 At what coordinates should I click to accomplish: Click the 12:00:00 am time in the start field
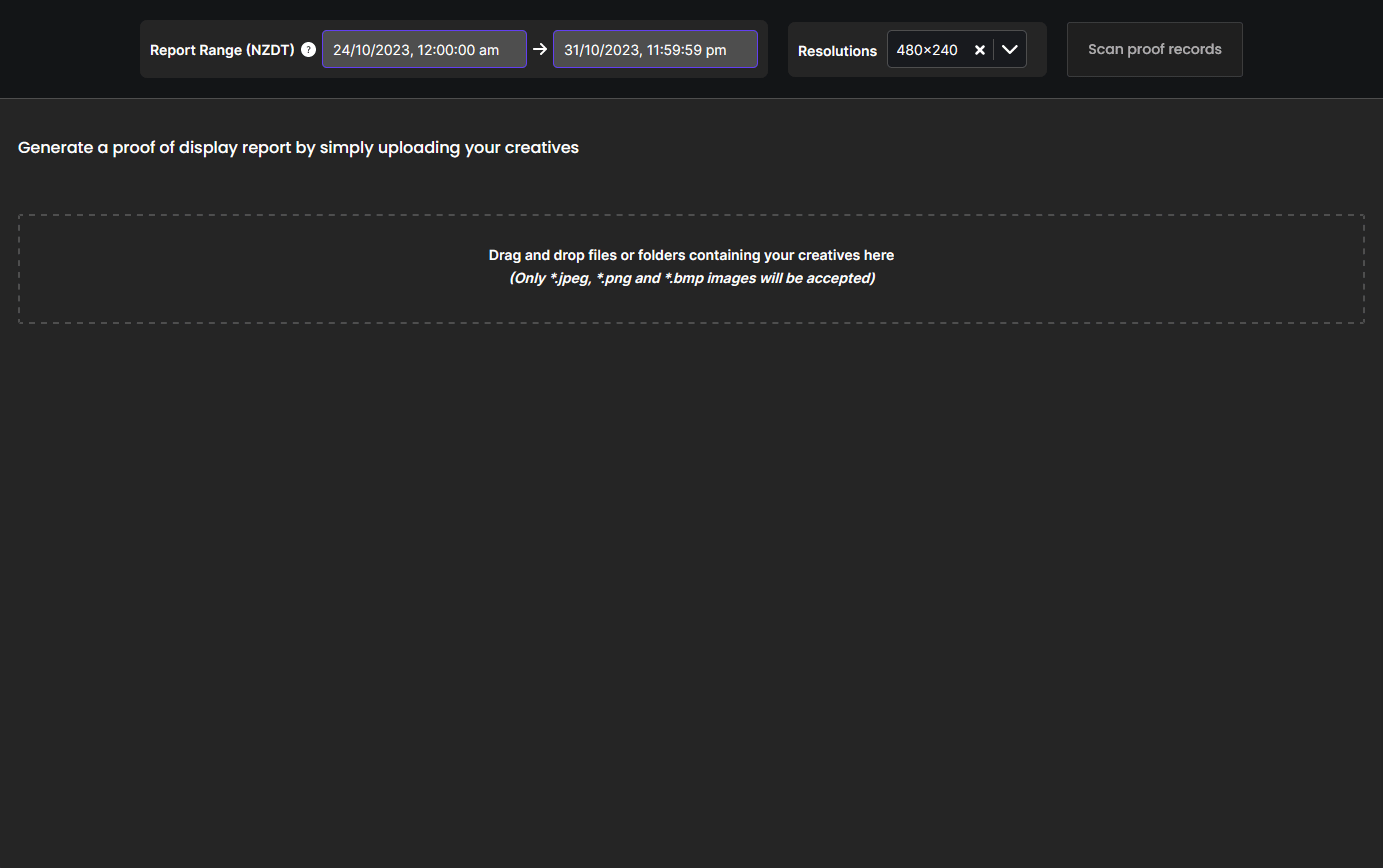click(x=458, y=50)
